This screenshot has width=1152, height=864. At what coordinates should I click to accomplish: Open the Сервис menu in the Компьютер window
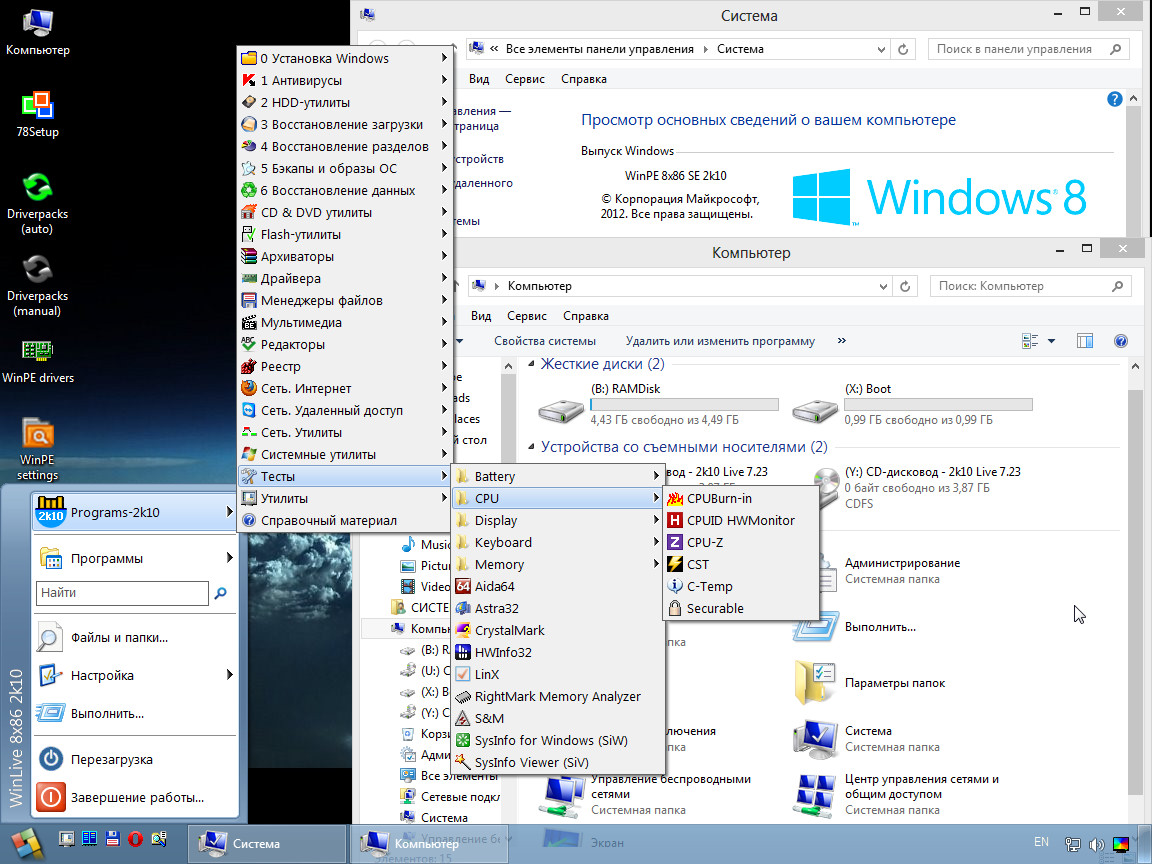click(x=526, y=316)
